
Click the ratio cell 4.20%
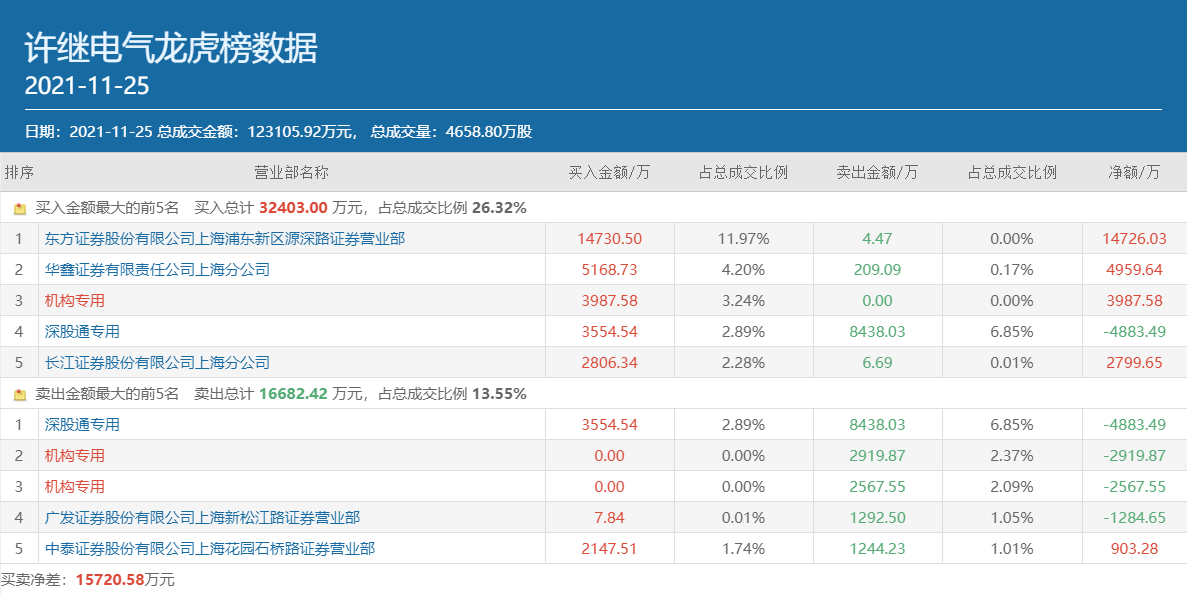(x=743, y=269)
